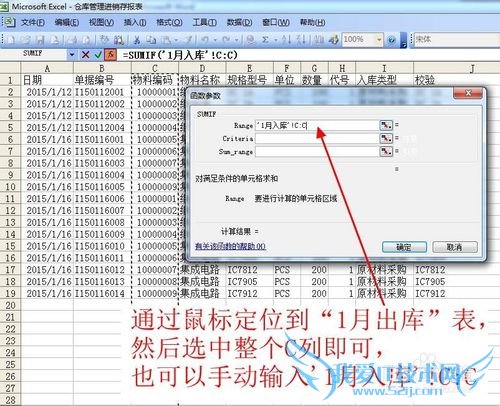Click the 日期 header cell

(47, 80)
